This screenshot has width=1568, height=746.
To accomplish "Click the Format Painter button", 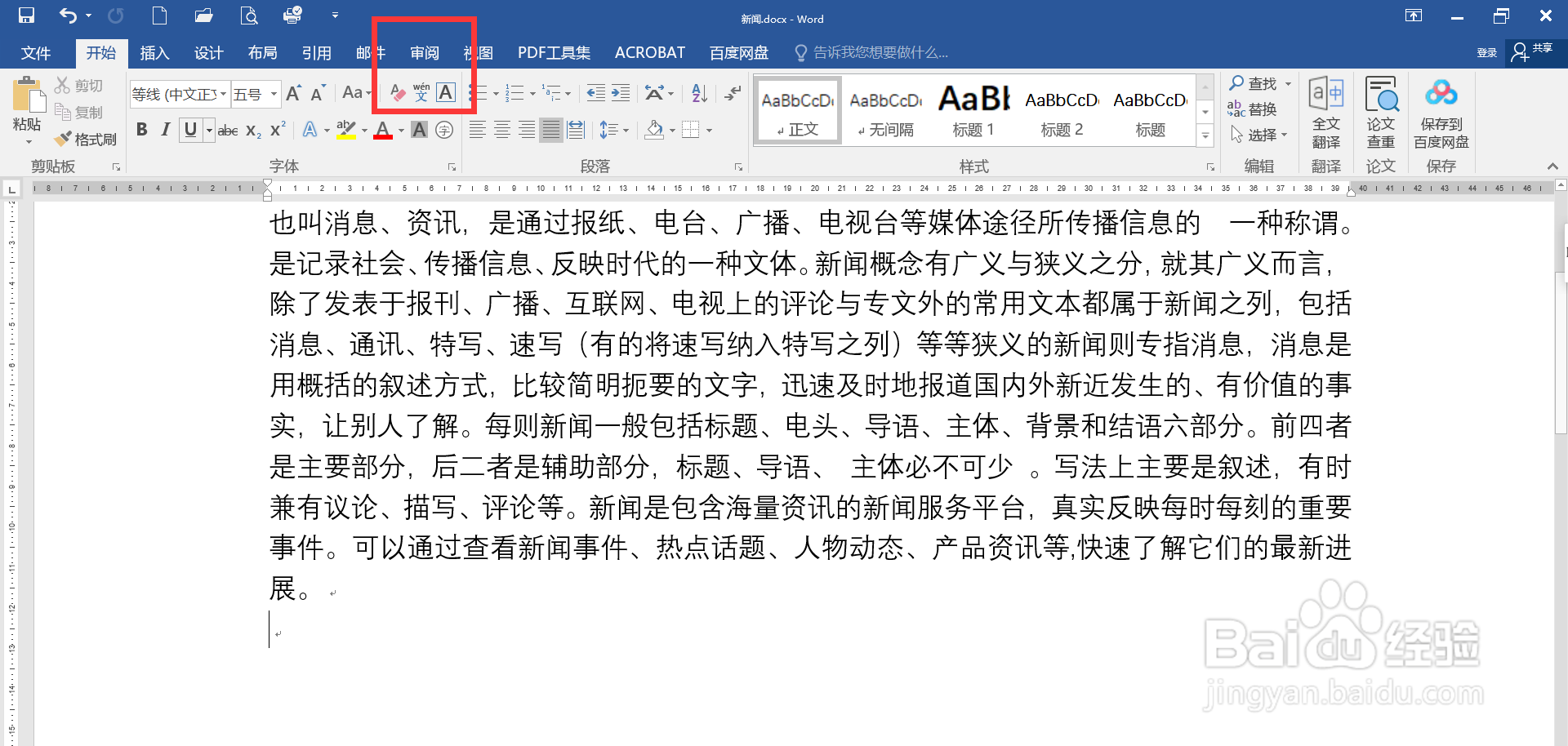I will tap(86, 140).
